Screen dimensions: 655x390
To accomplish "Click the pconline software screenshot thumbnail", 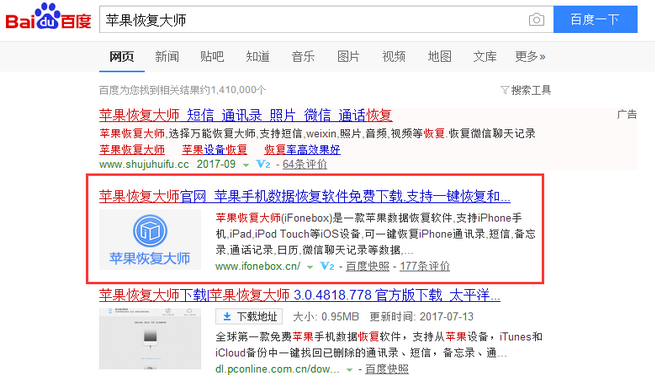I will click(150, 339).
